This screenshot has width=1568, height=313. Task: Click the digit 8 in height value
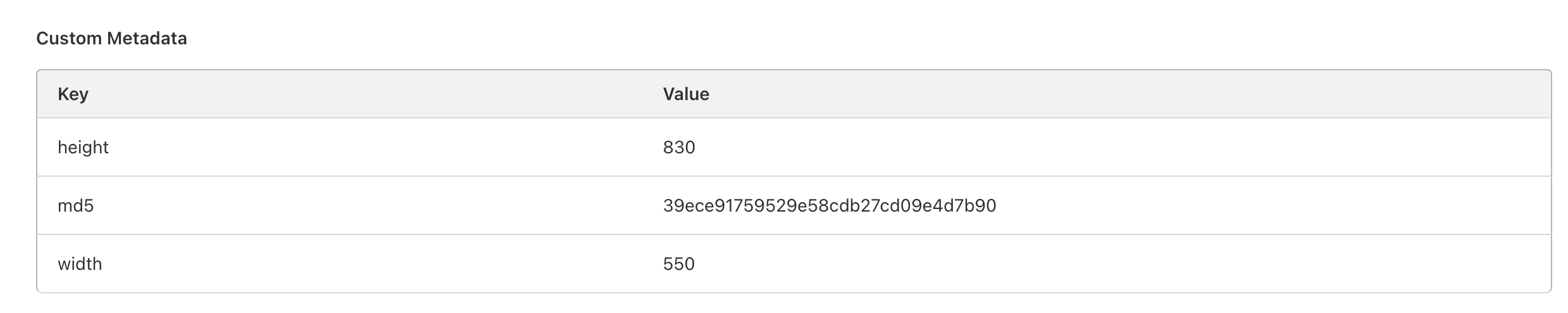tap(668, 148)
